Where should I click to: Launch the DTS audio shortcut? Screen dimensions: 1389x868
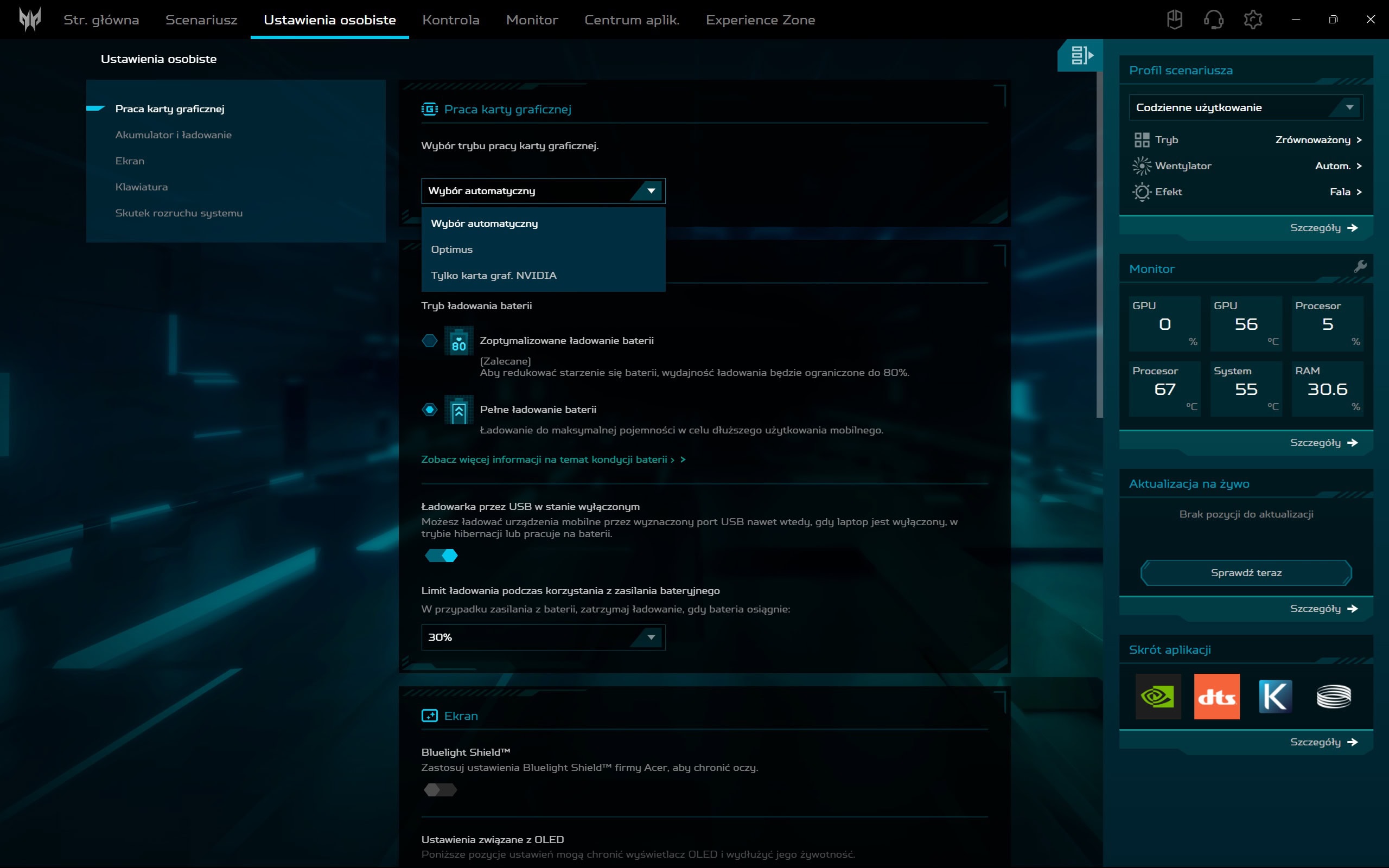tap(1216, 697)
